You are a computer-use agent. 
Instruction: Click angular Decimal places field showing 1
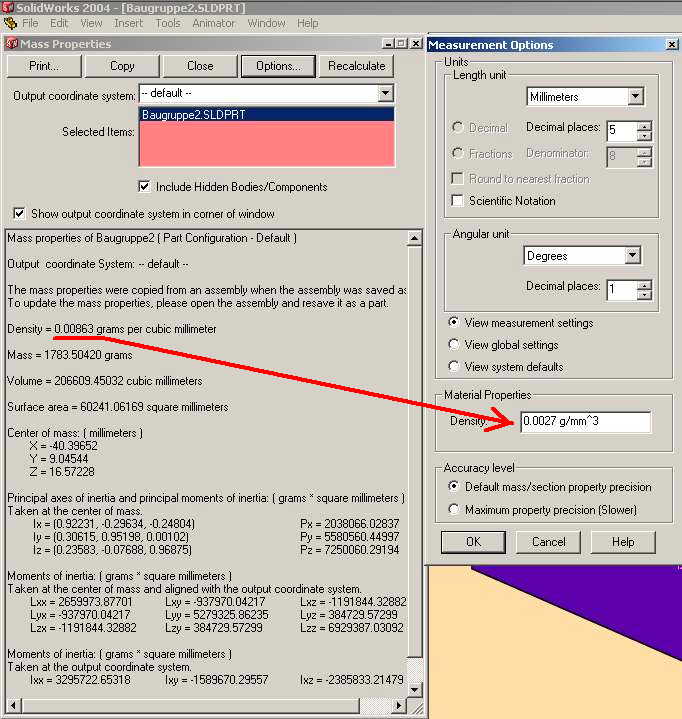coord(621,290)
